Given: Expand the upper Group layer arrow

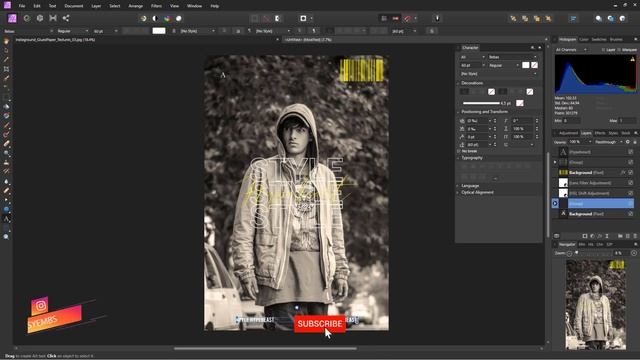Looking at the screenshot, I should 555,162.
